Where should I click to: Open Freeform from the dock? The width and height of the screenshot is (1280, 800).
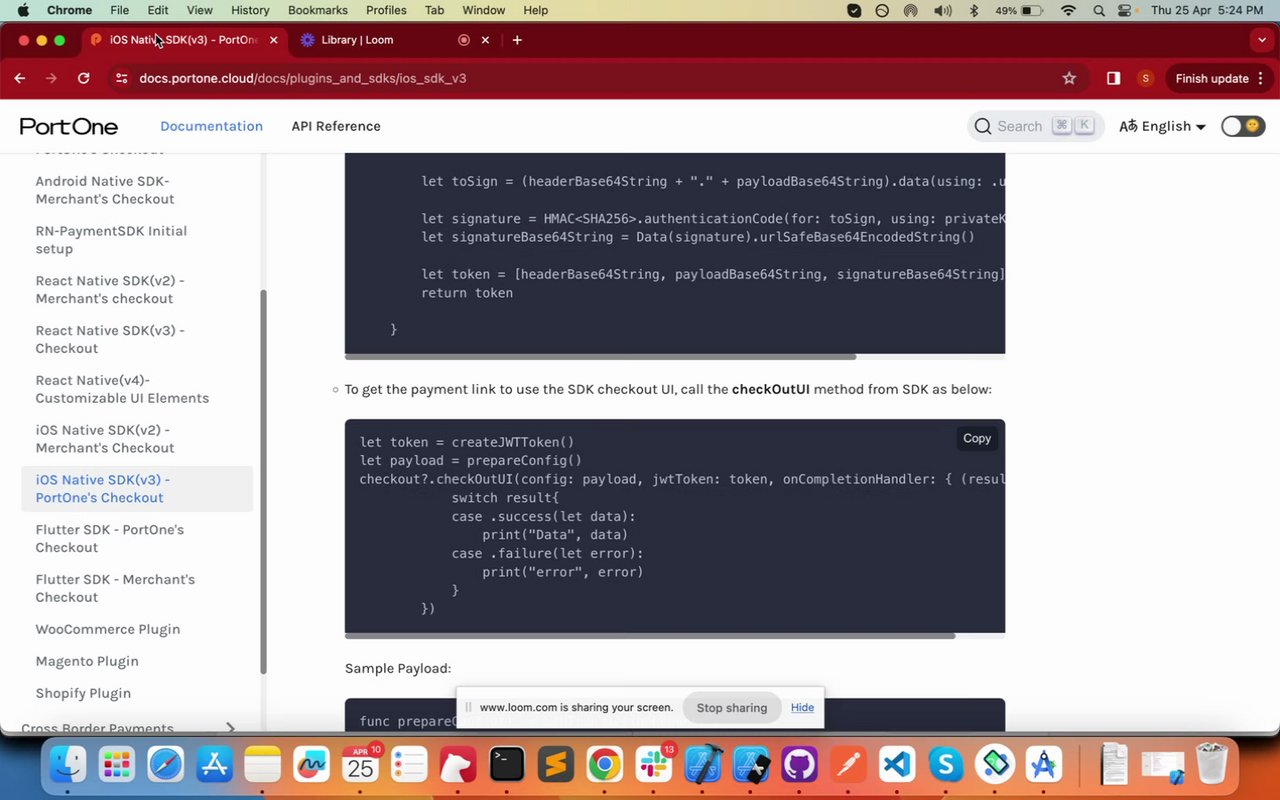click(x=312, y=766)
